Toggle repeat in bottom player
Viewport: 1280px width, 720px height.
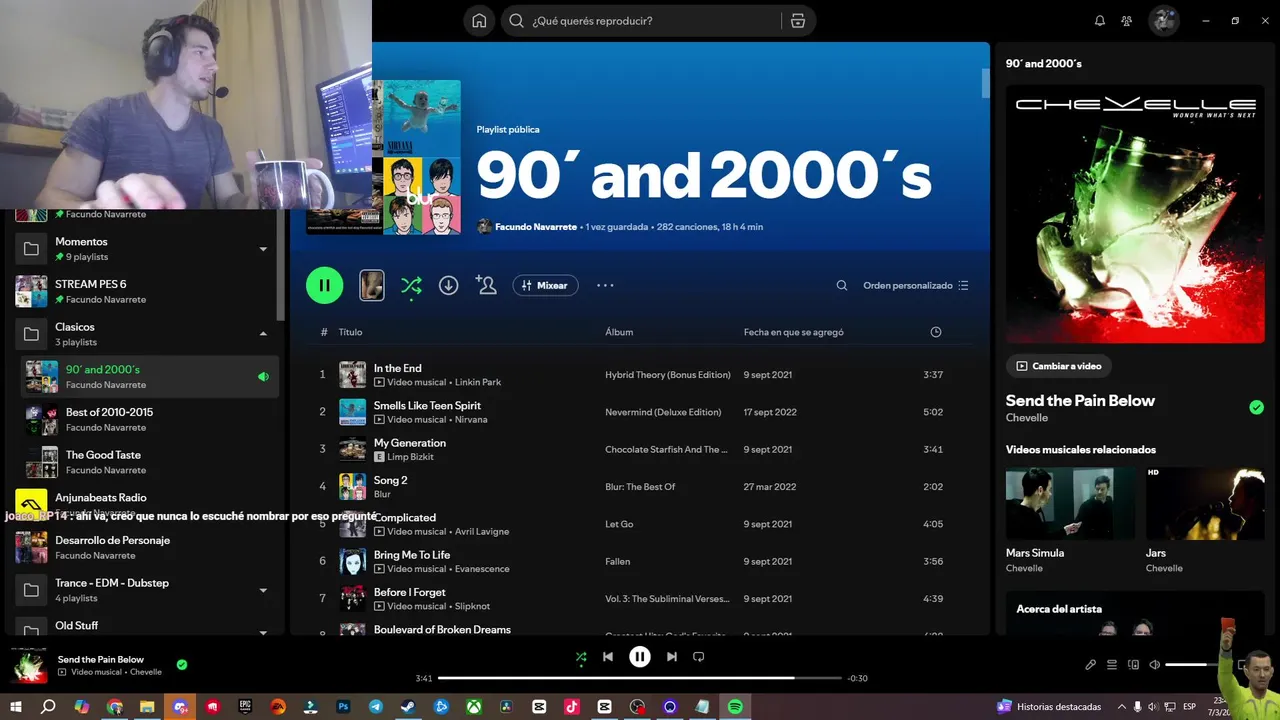699,657
